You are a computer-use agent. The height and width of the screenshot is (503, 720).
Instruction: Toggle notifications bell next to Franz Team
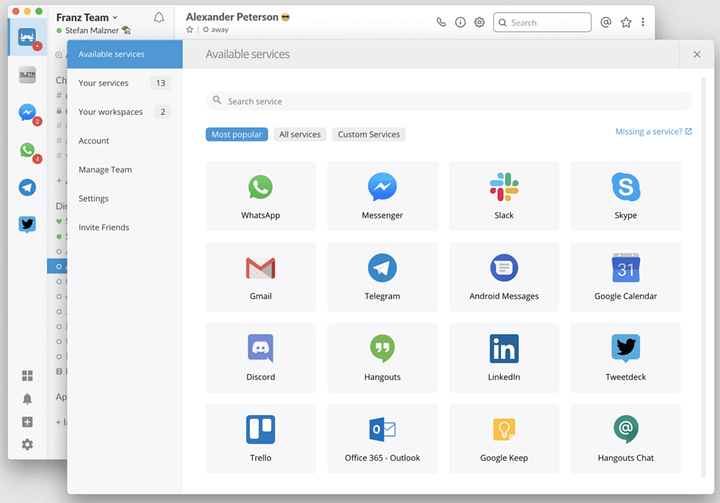159,17
